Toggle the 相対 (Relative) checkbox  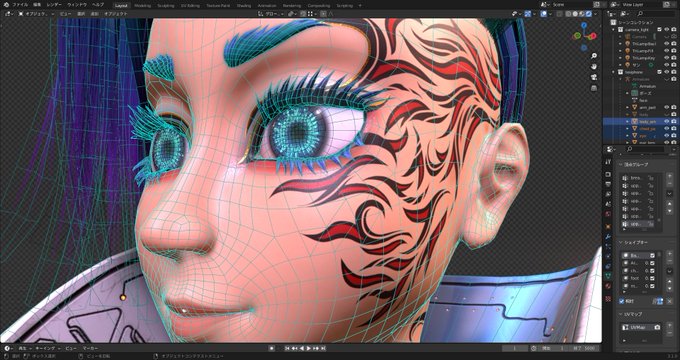click(622, 301)
